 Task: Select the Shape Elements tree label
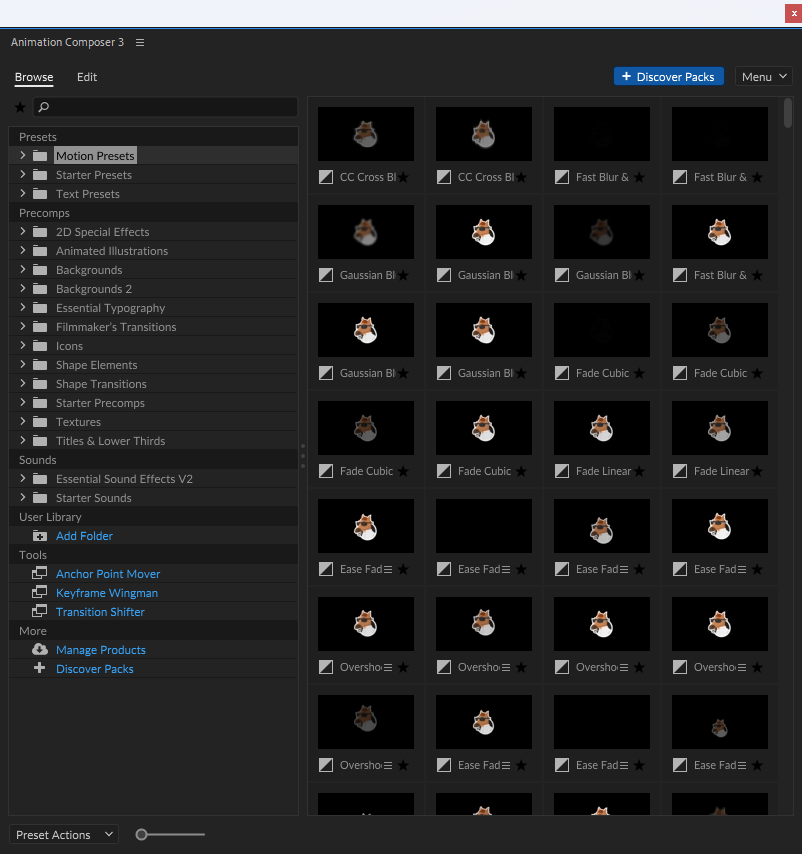click(x=96, y=365)
